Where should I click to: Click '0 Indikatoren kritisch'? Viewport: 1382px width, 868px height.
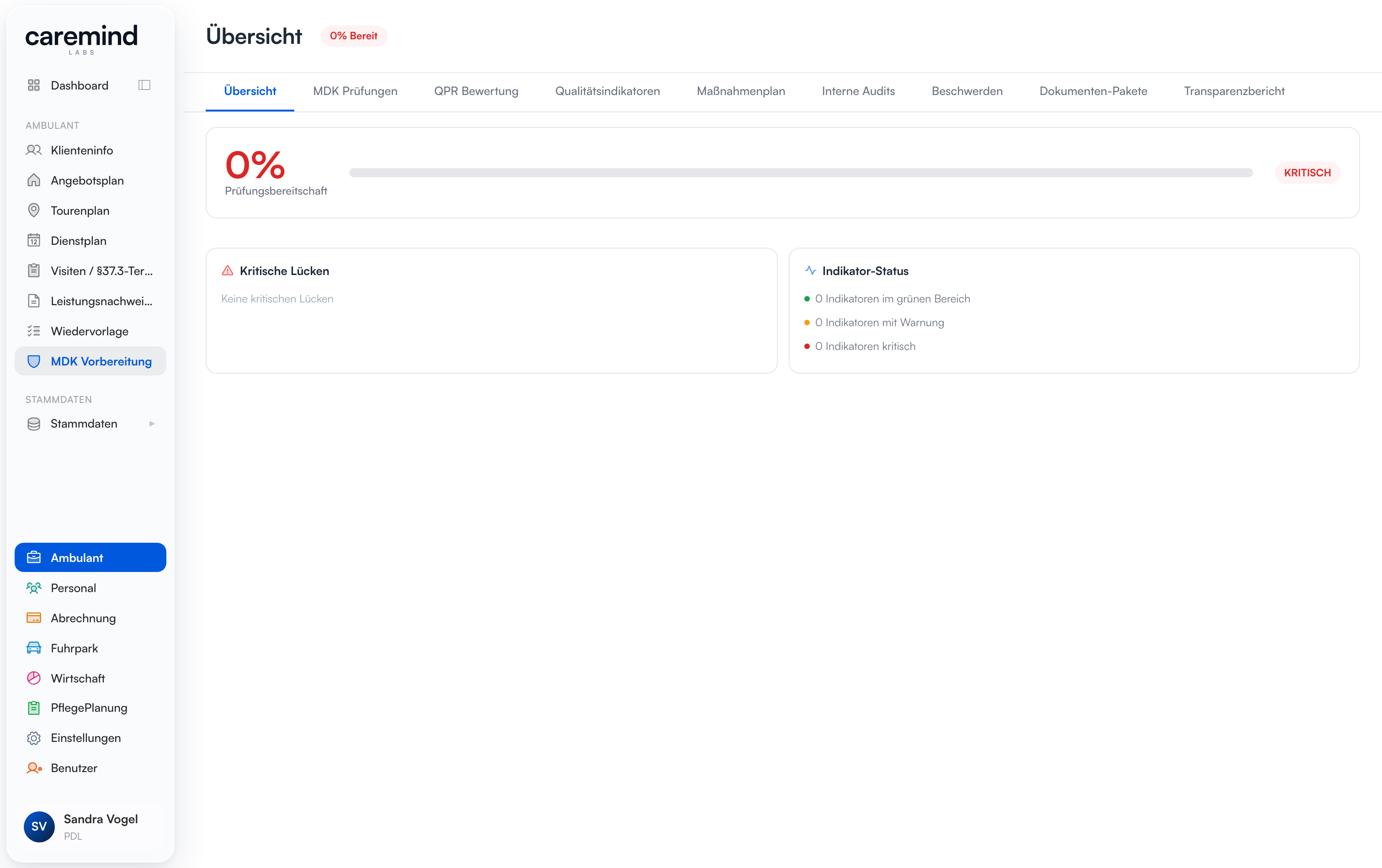(865, 346)
